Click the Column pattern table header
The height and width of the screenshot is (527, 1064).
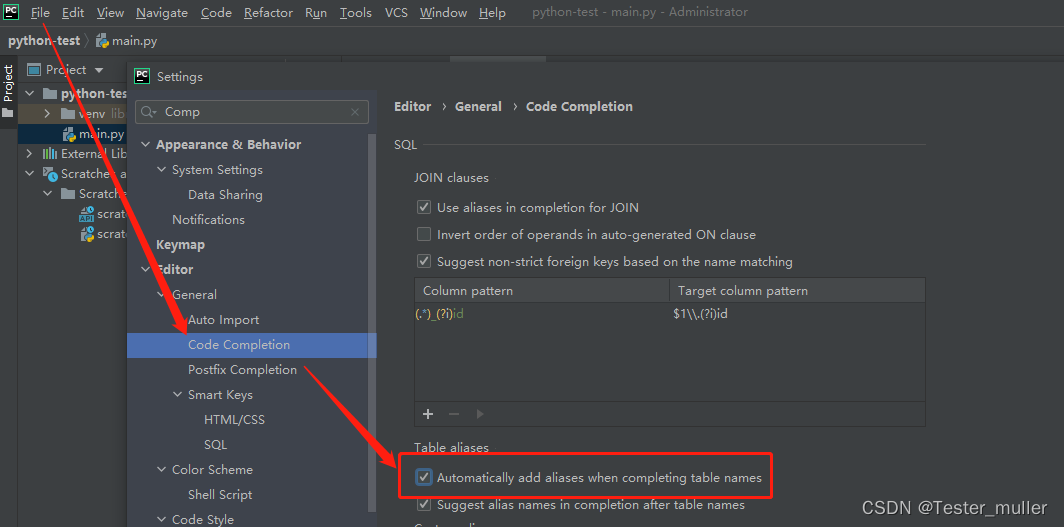pos(542,290)
